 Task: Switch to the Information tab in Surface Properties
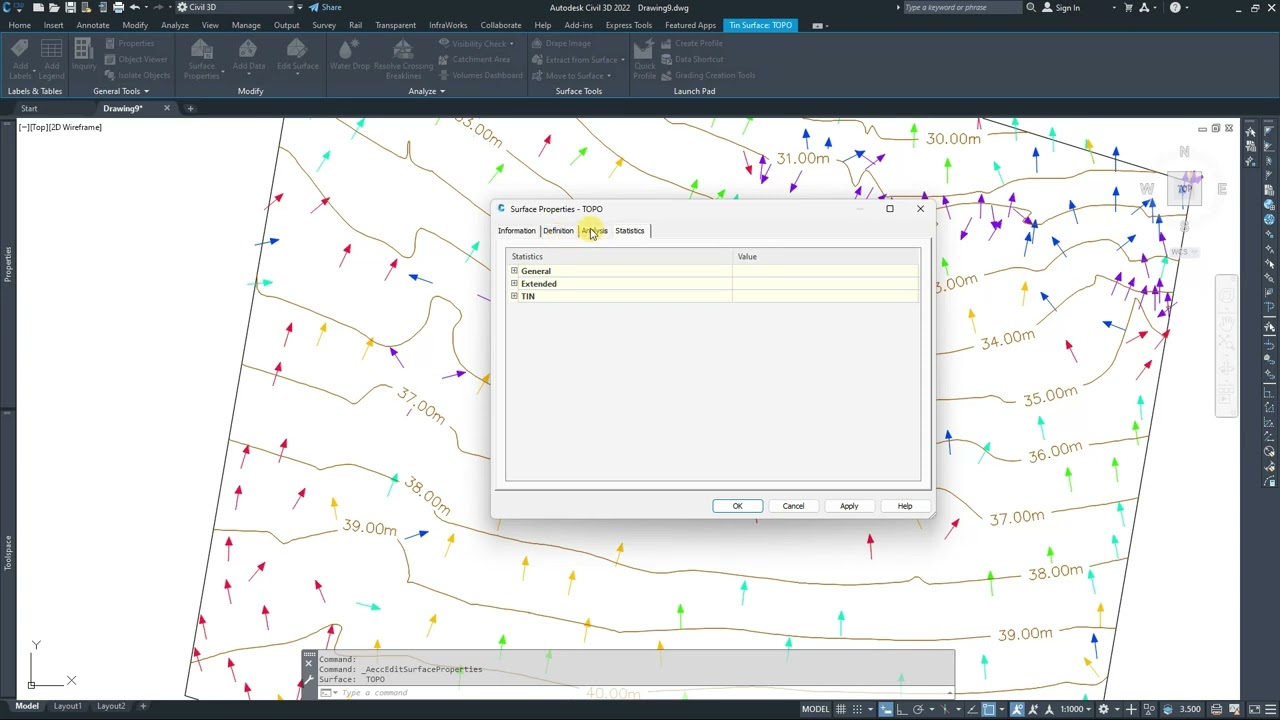517,231
